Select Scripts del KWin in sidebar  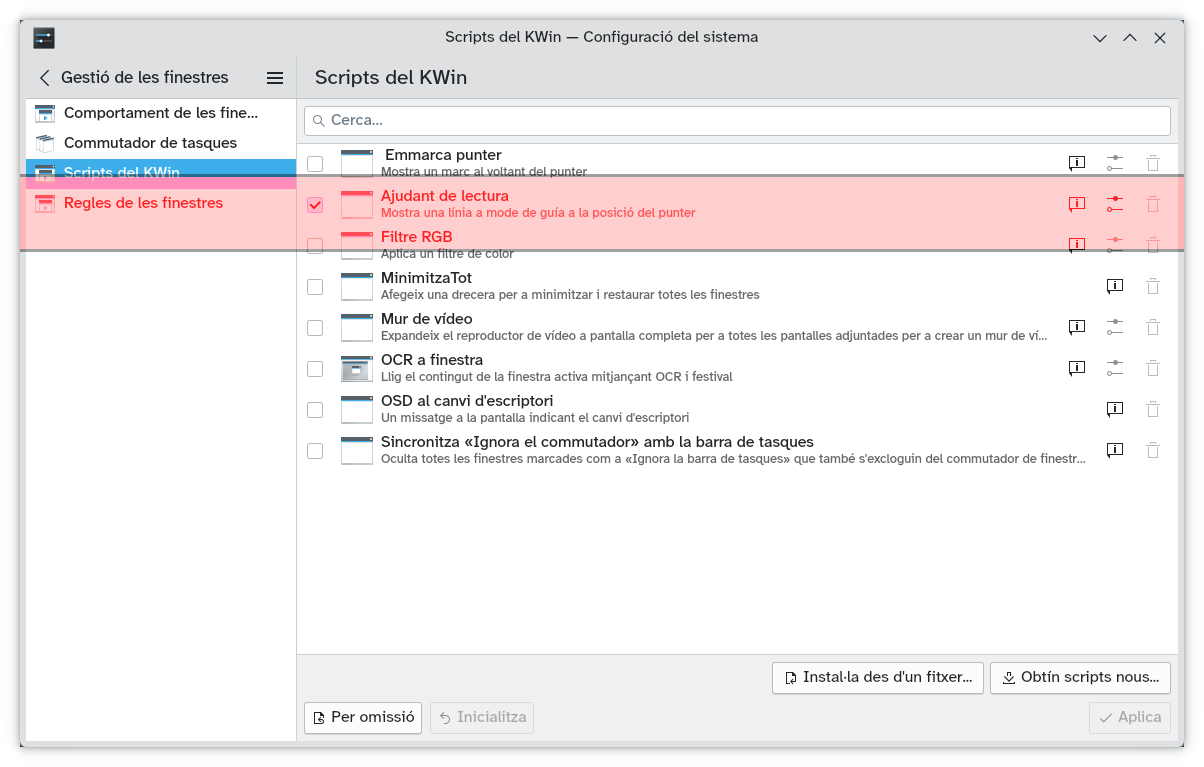(161, 173)
